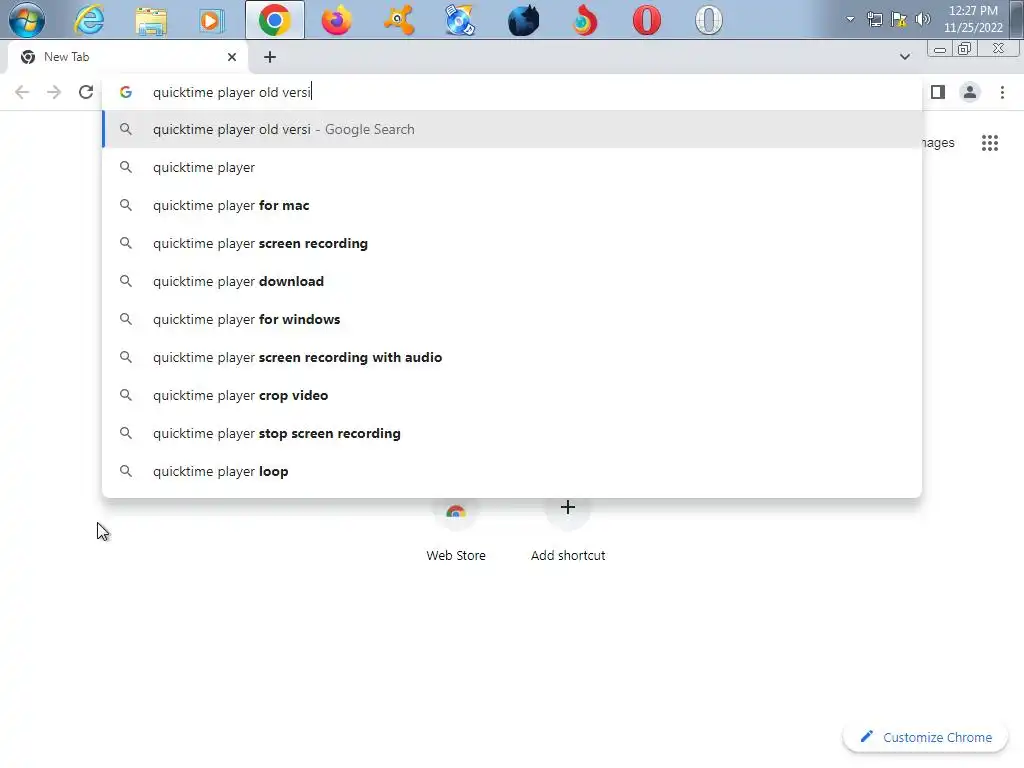Open the blue disc media taskbar icon
The width and height of the screenshot is (1024, 768).
point(460,20)
